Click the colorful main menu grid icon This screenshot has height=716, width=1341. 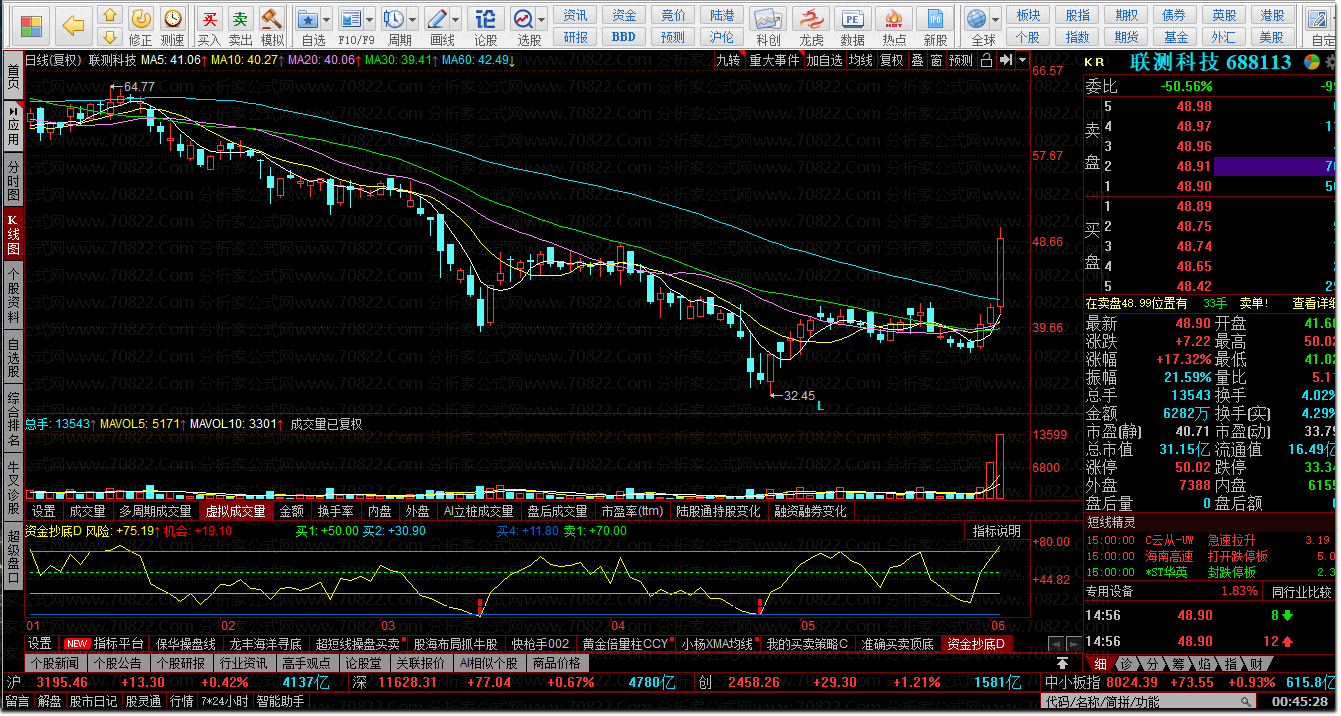click(x=32, y=25)
